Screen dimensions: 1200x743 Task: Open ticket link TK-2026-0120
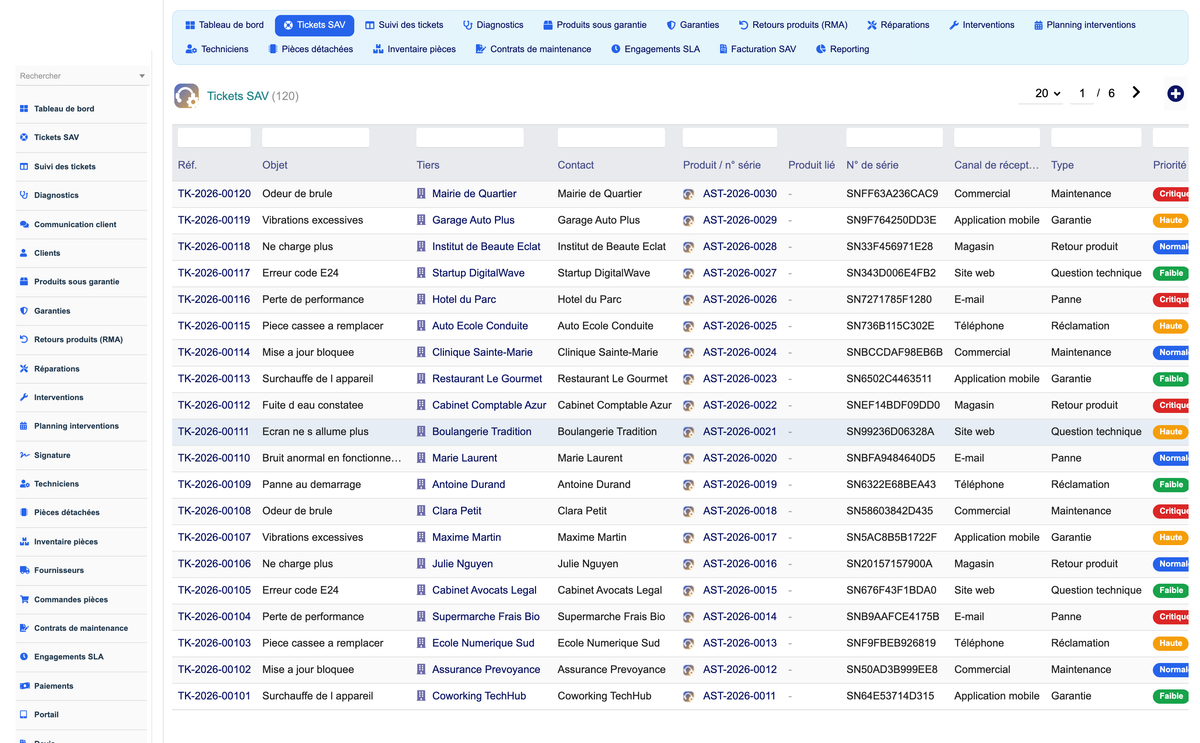click(x=214, y=194)
